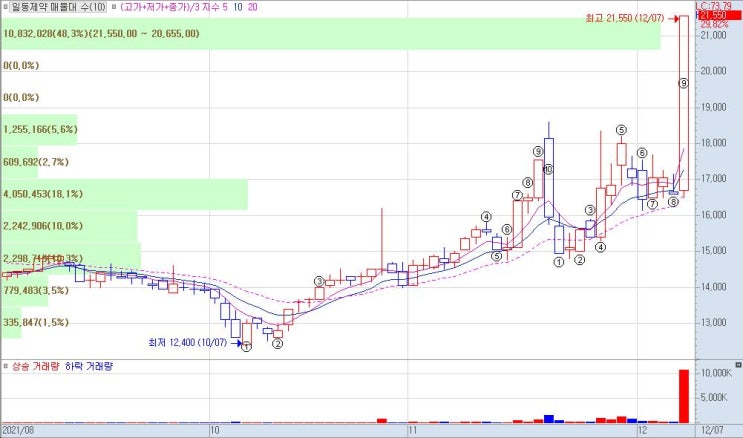Click the 18,000 price axis label

713,143
